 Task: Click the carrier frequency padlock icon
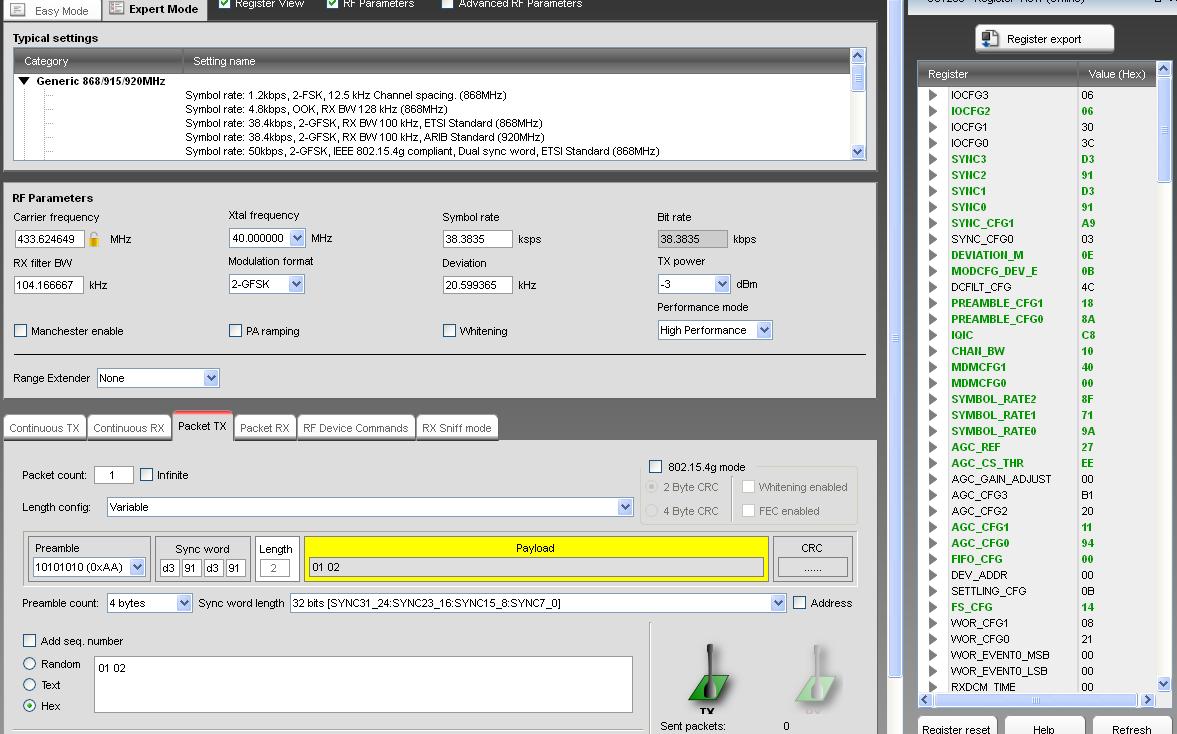click(x=94, y=239)
